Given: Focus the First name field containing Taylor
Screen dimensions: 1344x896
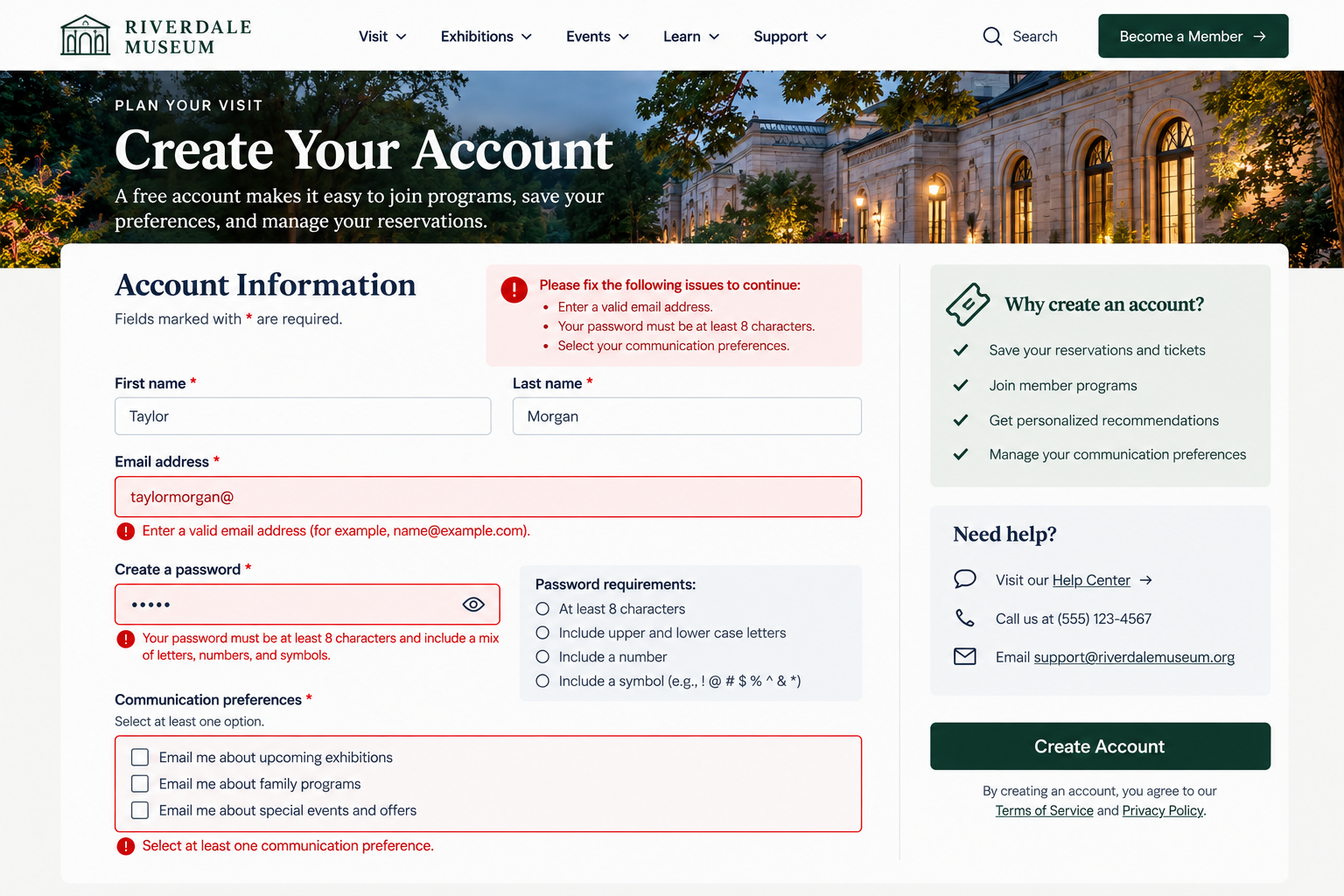Looking at the screenshot, I should [303, 416].
